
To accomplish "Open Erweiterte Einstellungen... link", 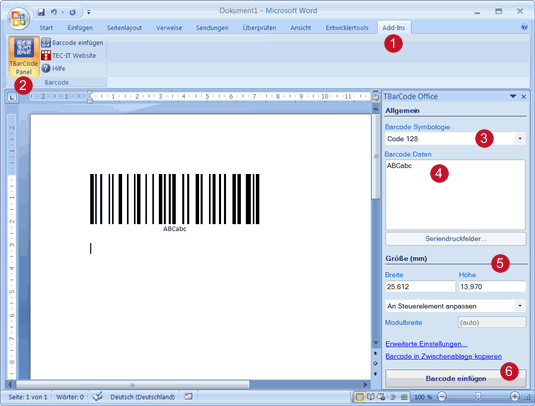I will [x=426, y=344].
